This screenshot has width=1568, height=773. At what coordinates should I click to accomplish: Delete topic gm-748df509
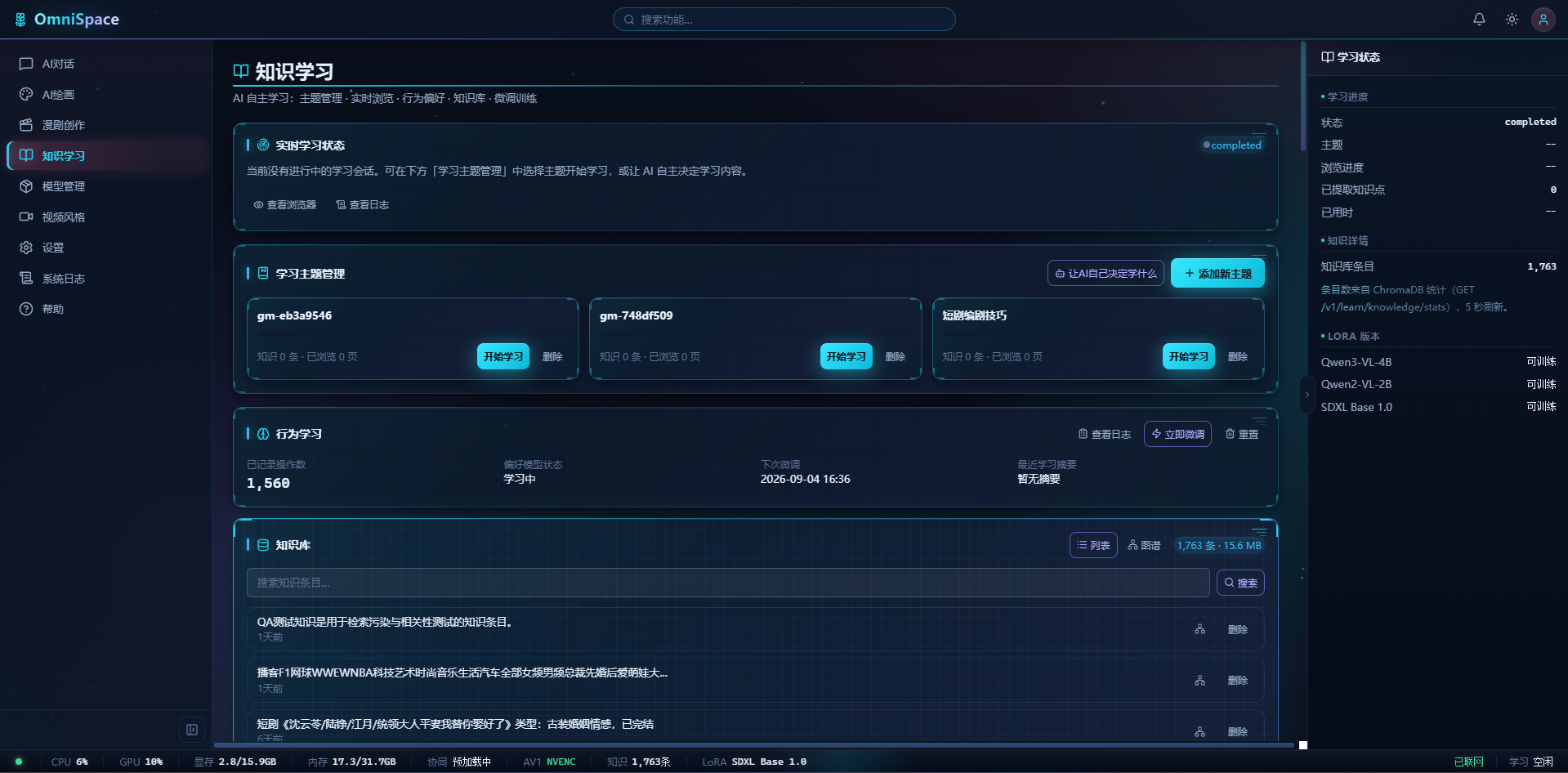point(896,356)
